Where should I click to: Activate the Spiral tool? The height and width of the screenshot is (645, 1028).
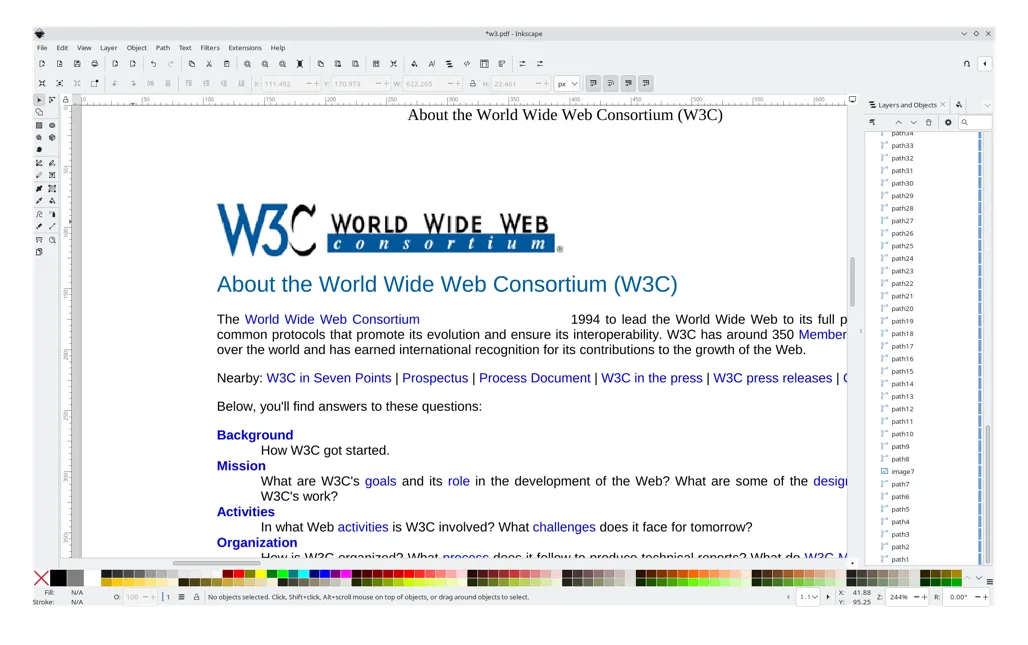click(40, 150)
